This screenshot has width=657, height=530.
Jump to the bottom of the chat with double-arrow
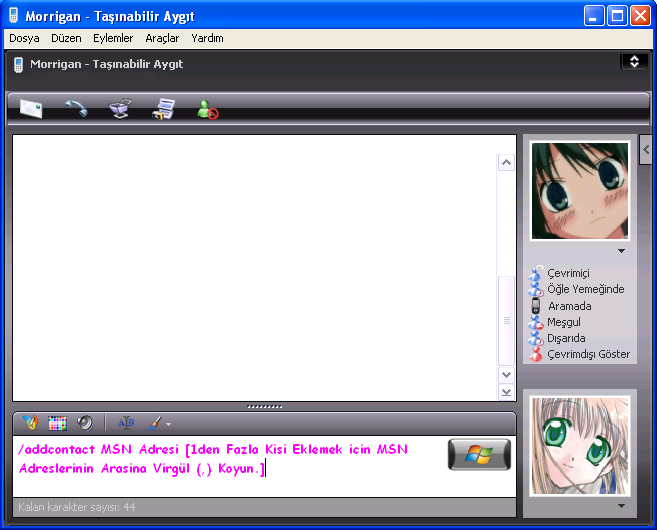[x=507, y=393]
